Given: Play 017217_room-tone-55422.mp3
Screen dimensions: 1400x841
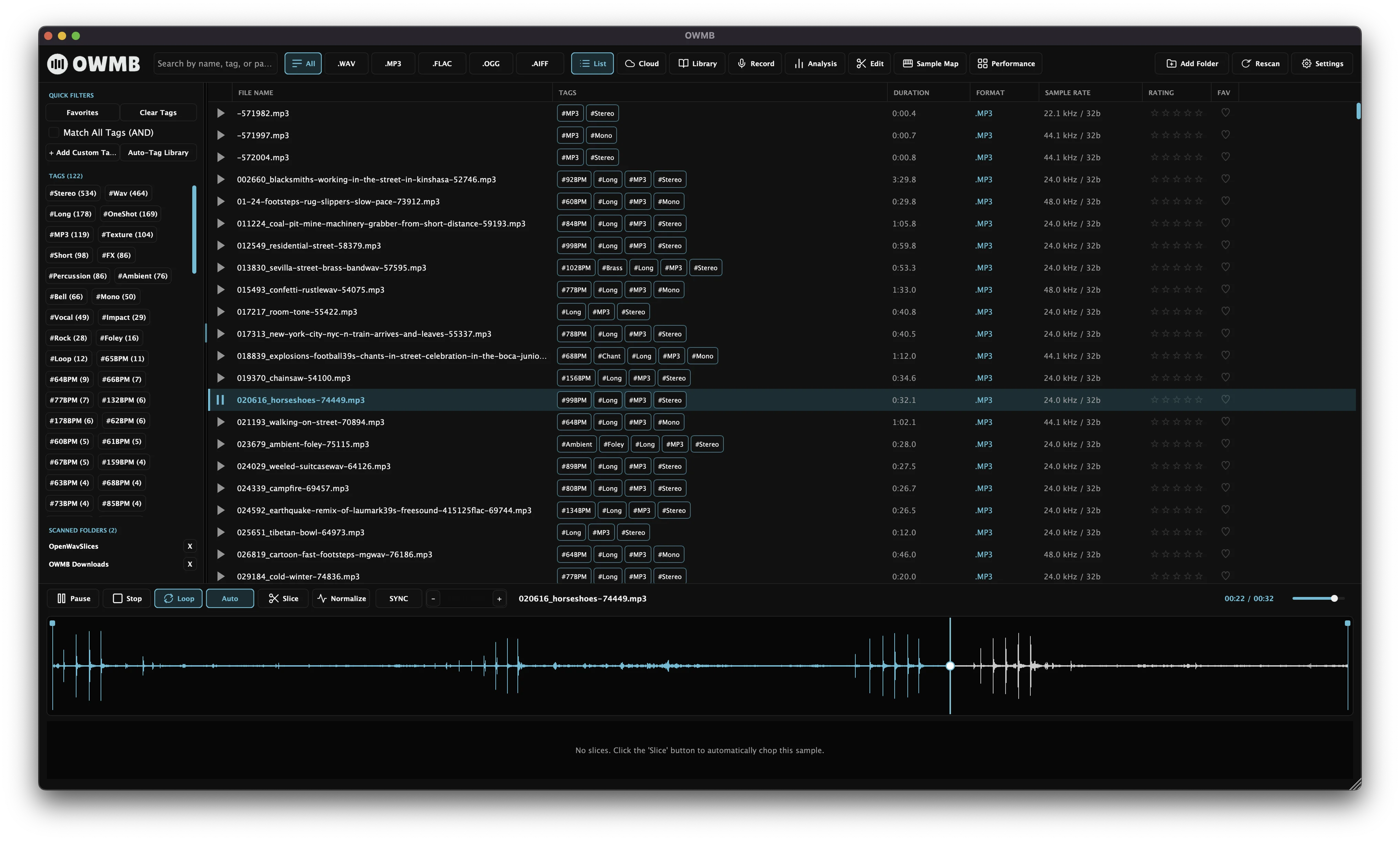Looking at the screenshot, I should pyautogui.click(x=220, y=312).
